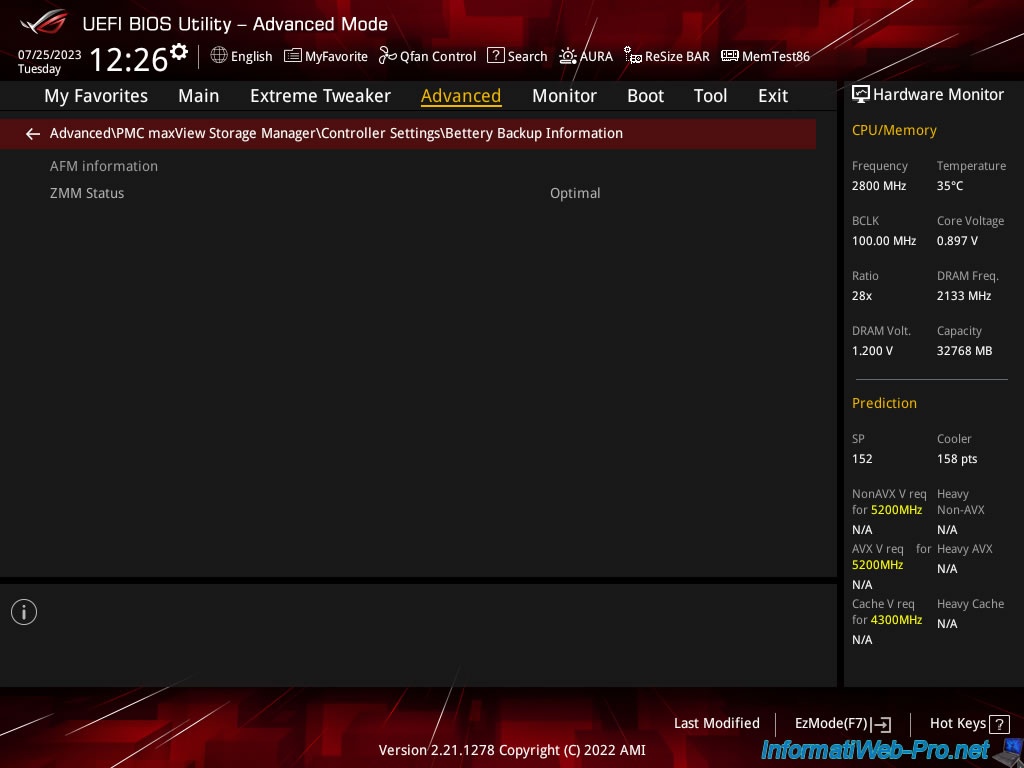The width and height of the screenshot is (1024, 768).
Task: Open the Extreme Tweaker tab
Action: click(320, 96)
